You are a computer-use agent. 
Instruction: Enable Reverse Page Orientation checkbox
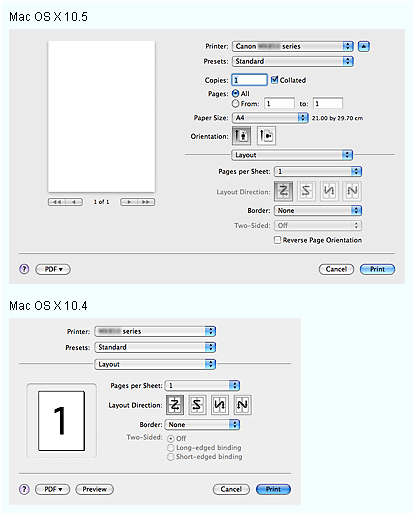(x=277, y=240)
